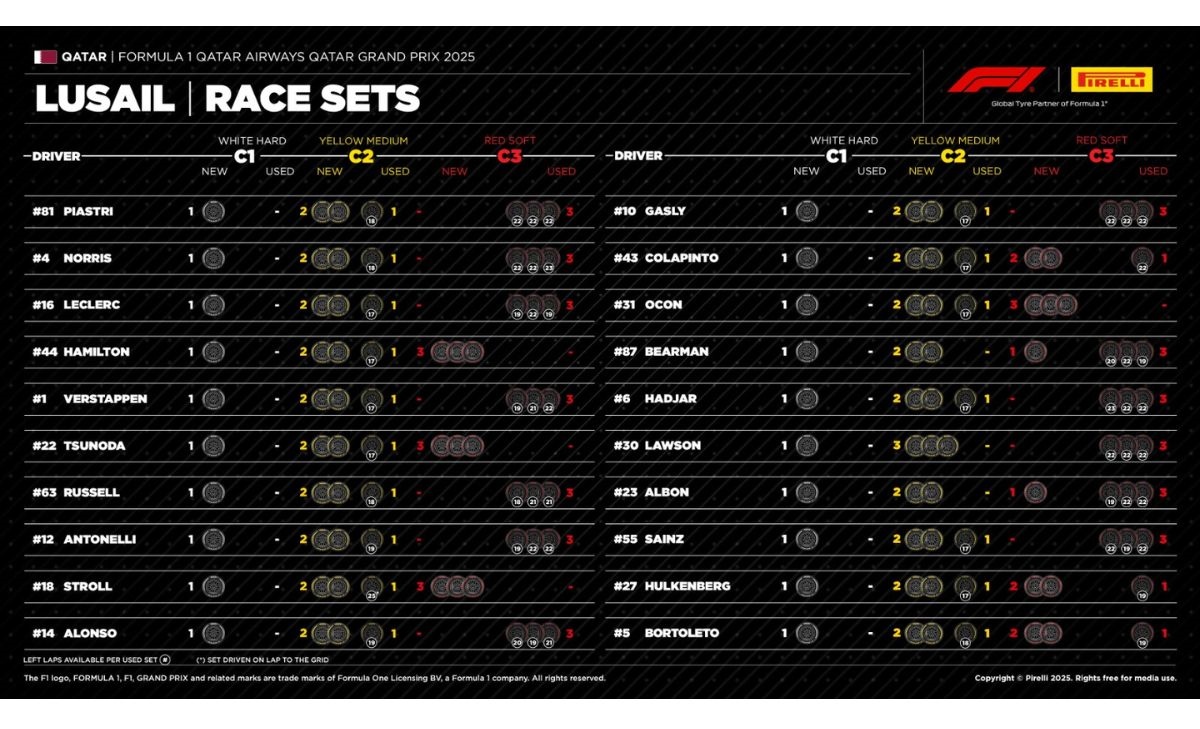Click the F1 logo

(996, 80)
